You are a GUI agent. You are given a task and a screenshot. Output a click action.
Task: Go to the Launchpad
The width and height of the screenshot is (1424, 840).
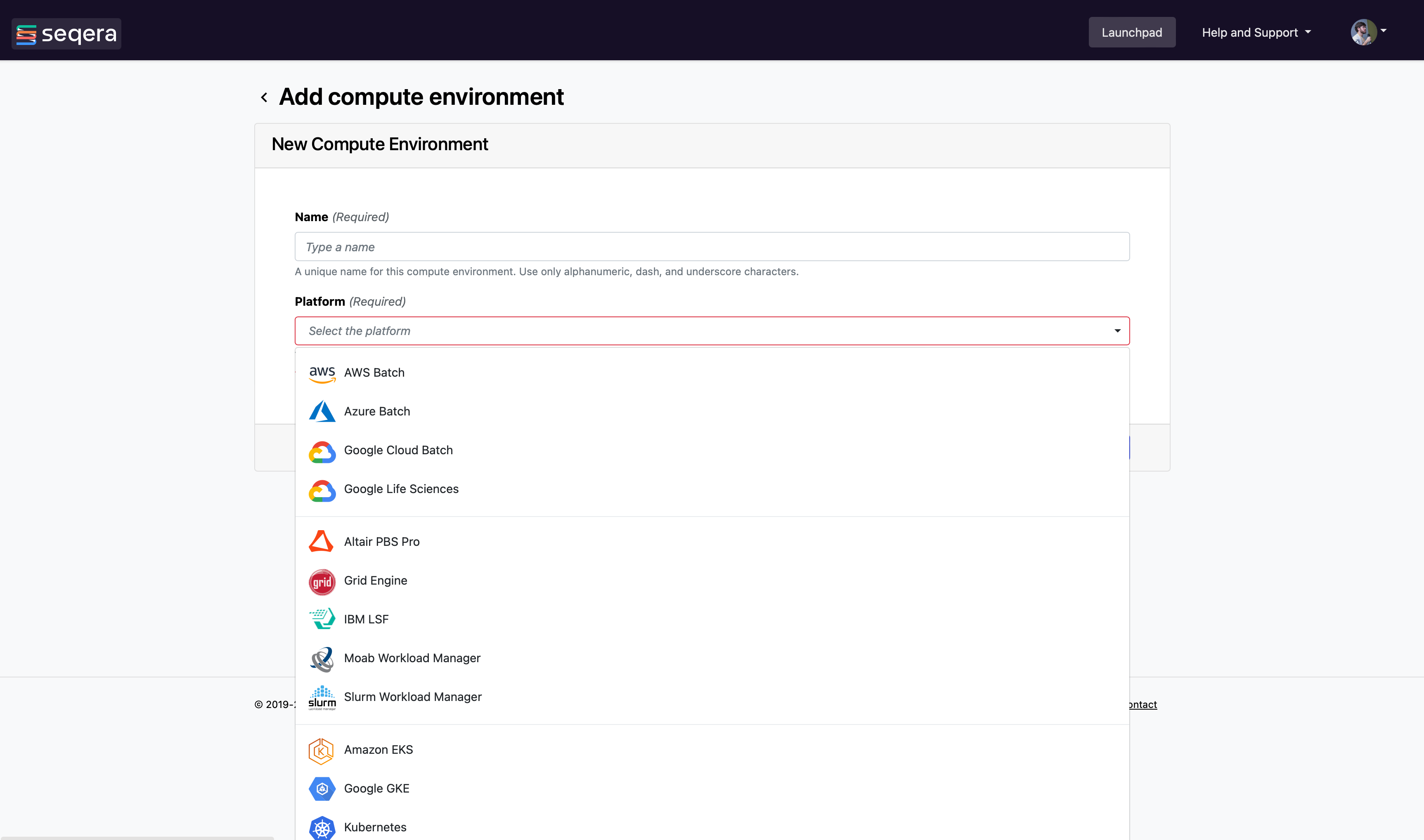tap(1131, 32)
